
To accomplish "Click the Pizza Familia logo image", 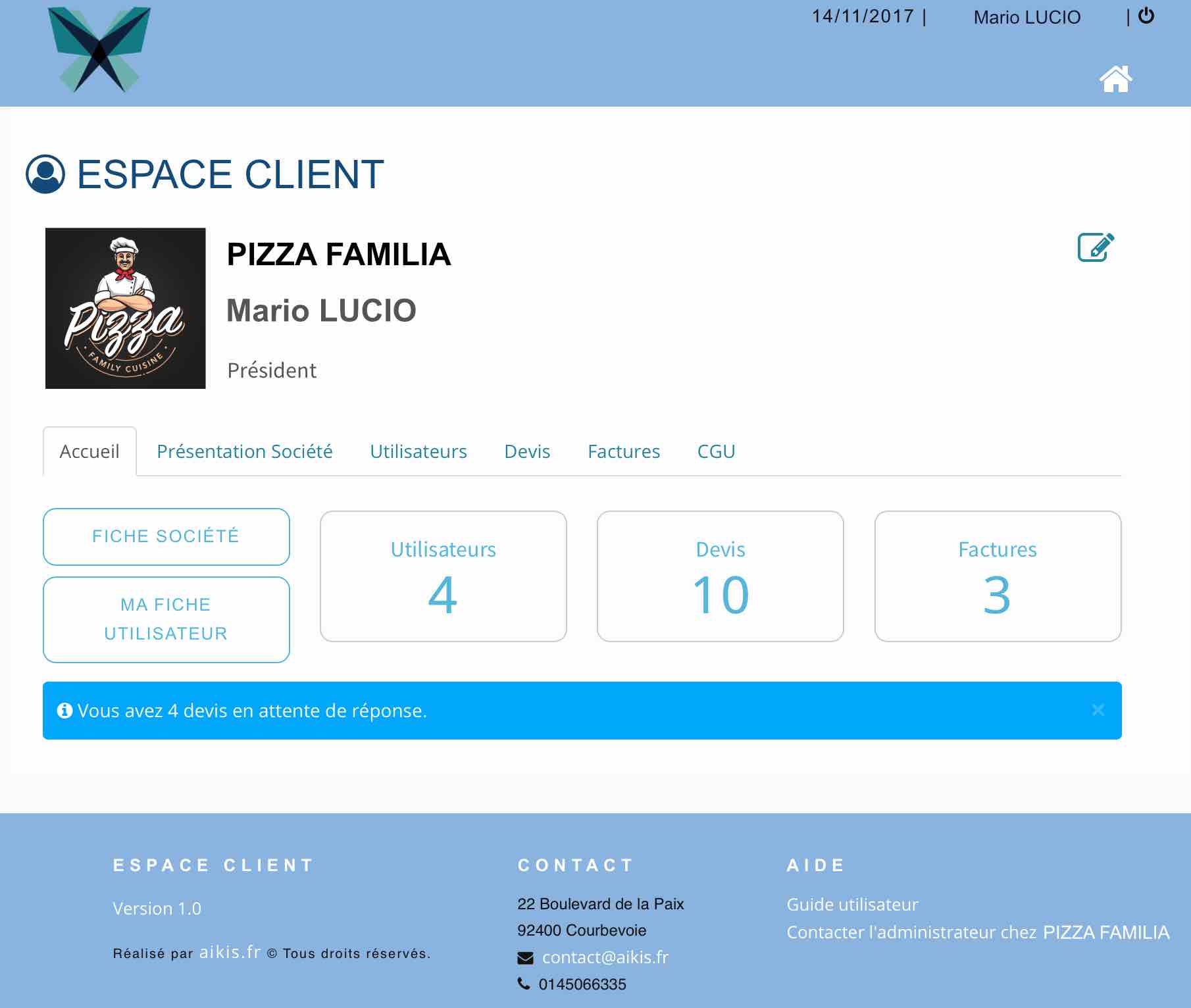I will [125, 308].
